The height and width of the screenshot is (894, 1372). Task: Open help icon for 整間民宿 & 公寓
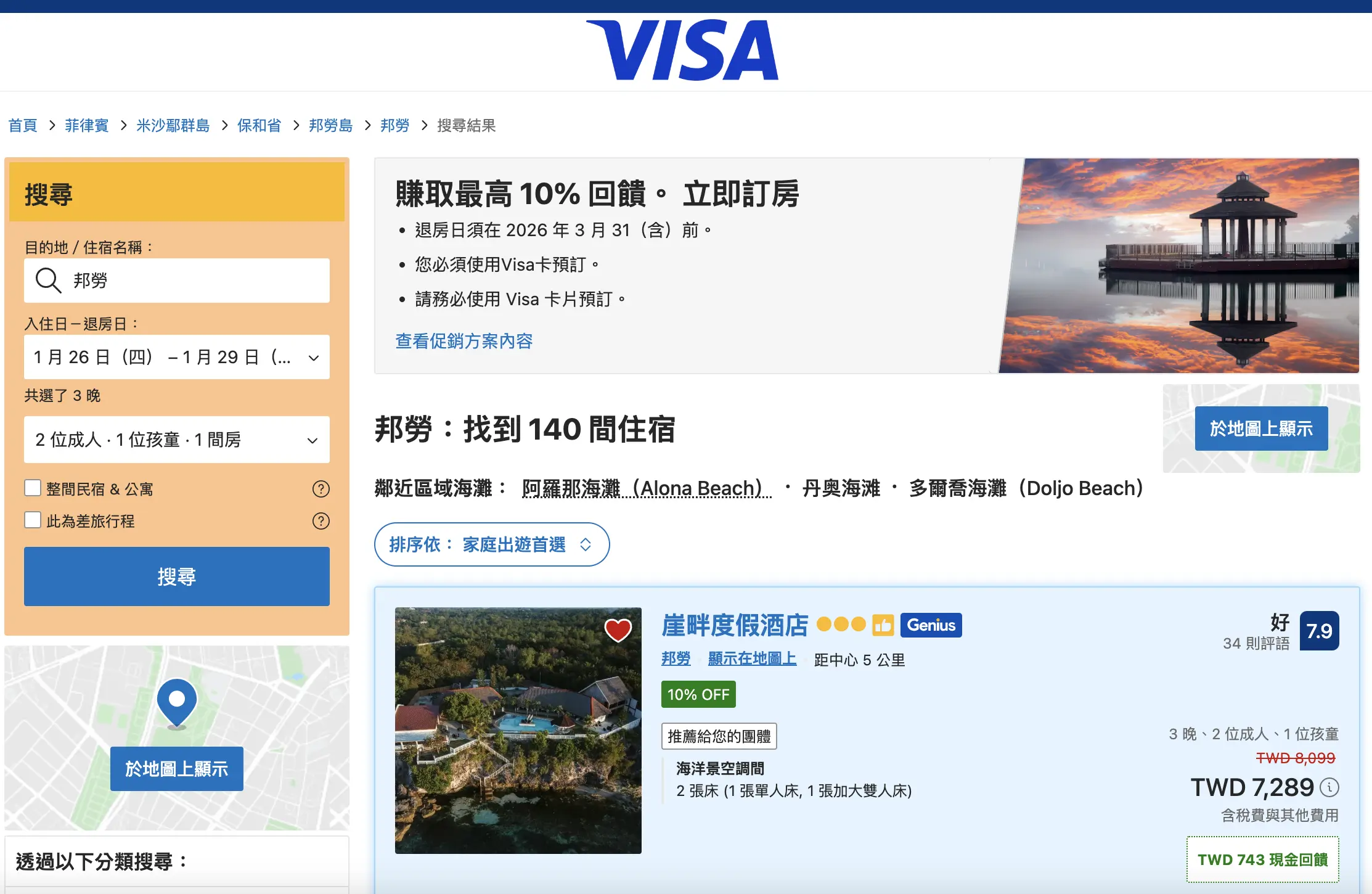coord(321,489)
